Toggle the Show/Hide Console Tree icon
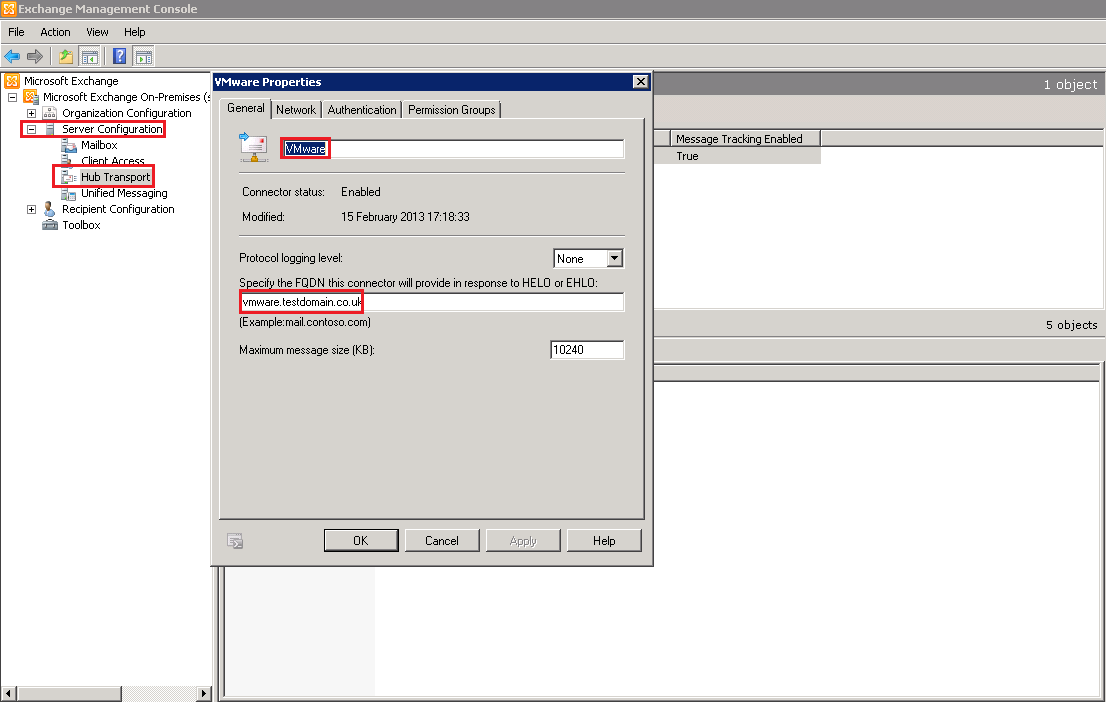This screenshot has height=702, width=1106. pyautogui.click(x=90, y=56)
